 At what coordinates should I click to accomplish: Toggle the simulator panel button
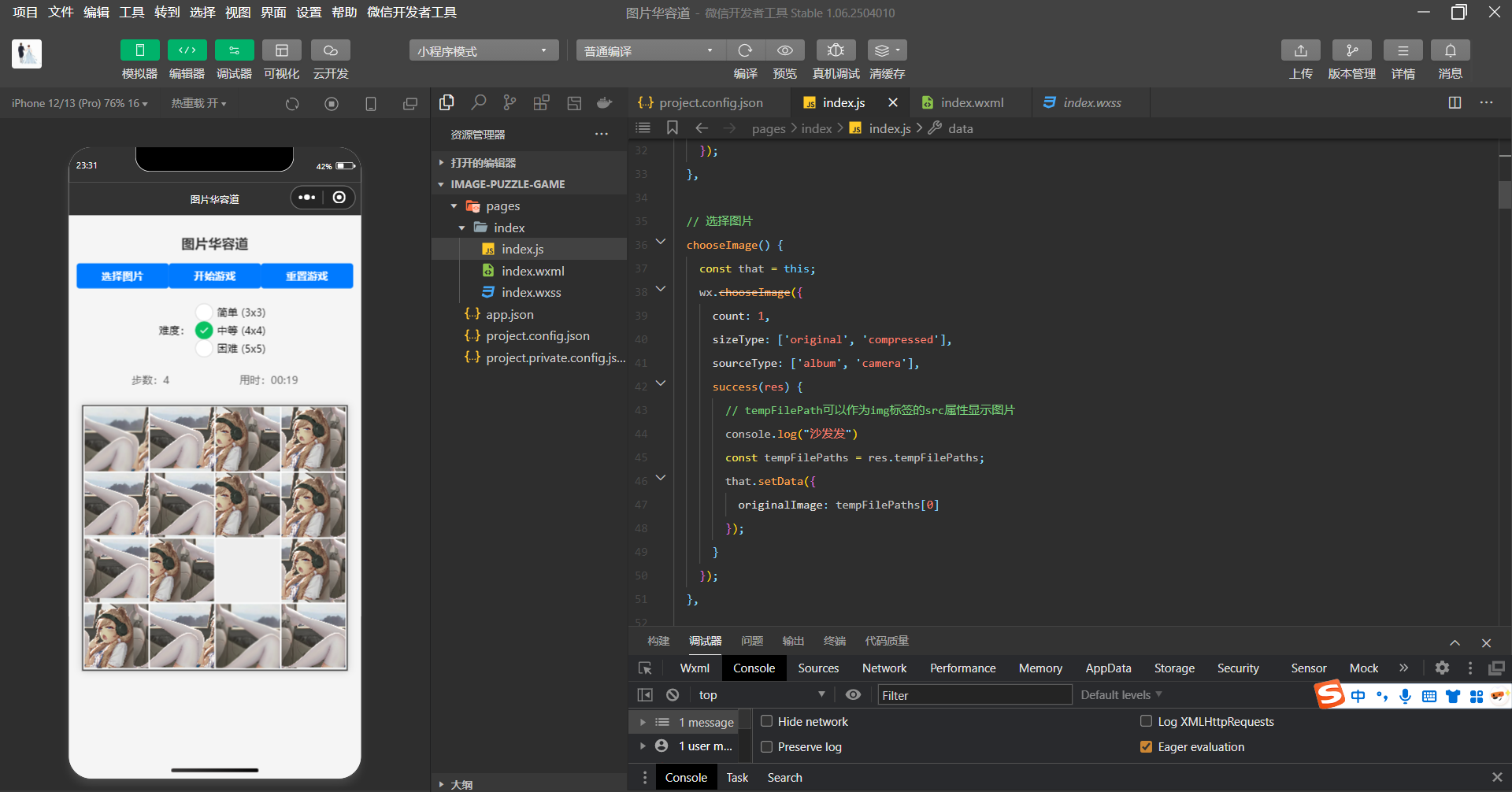139,50
